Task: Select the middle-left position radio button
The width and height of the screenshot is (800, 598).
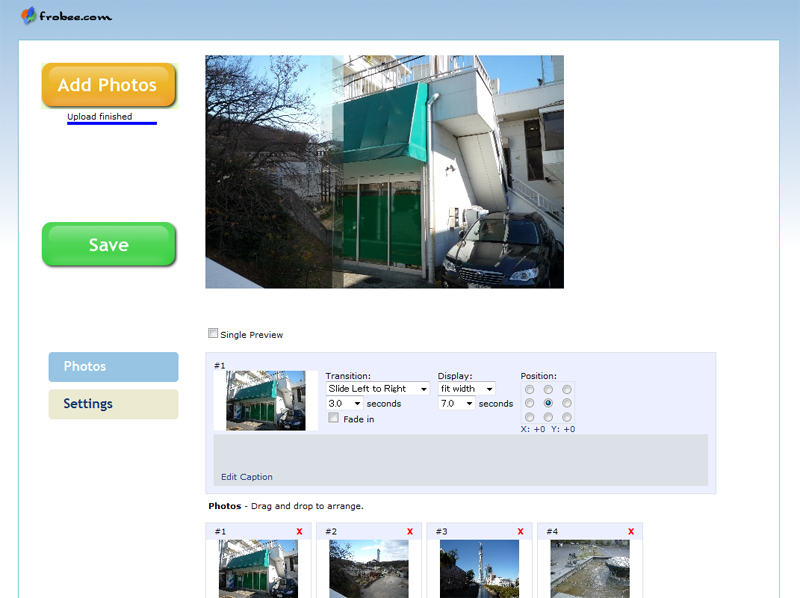Action: point(530,403)
